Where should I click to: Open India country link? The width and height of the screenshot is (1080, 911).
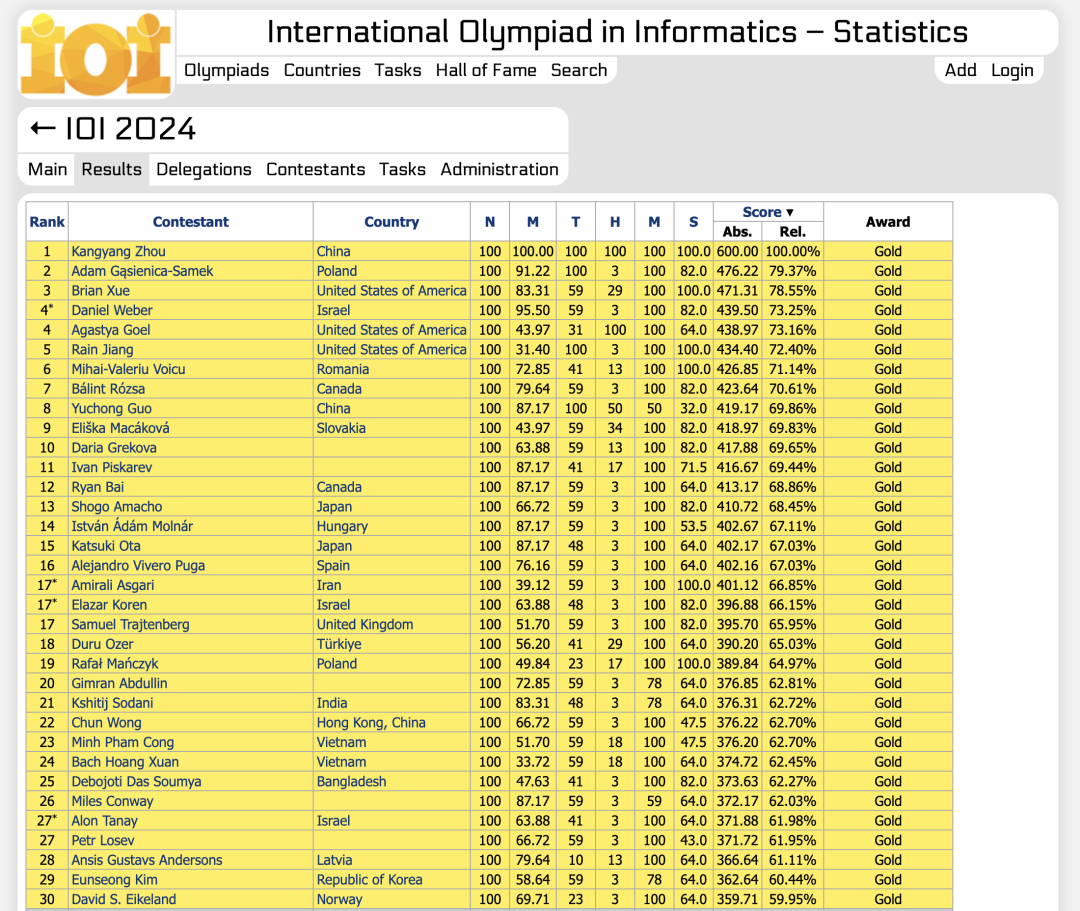click(x=332, y=703)
